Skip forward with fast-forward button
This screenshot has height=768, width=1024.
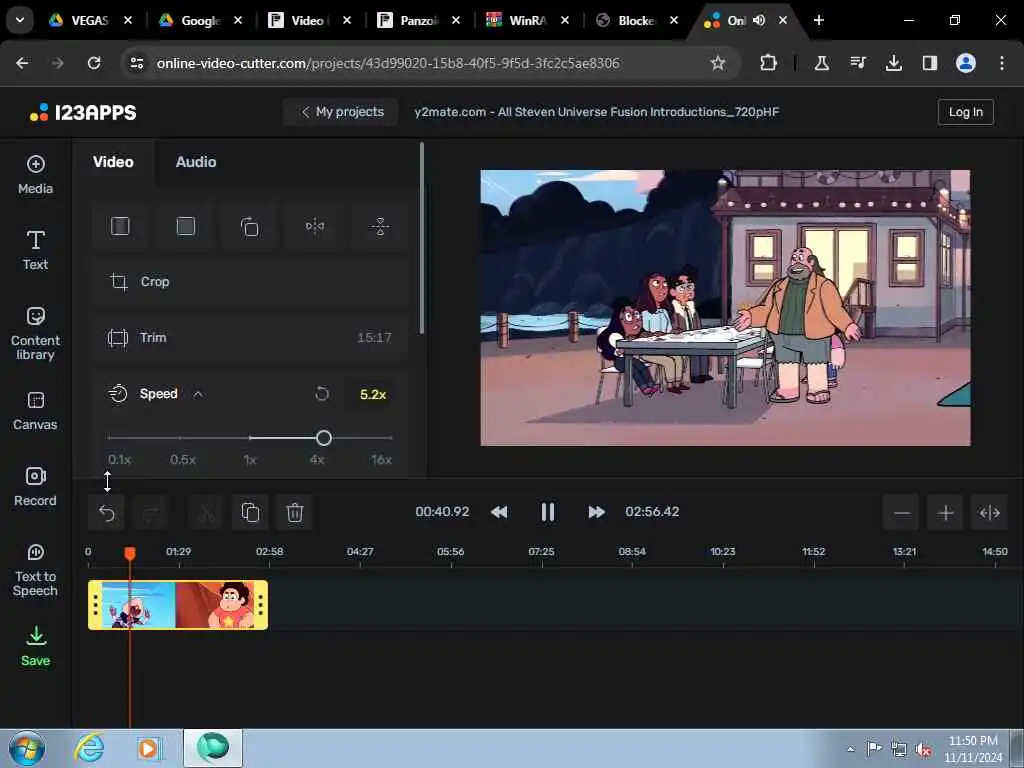coord(596,512)
